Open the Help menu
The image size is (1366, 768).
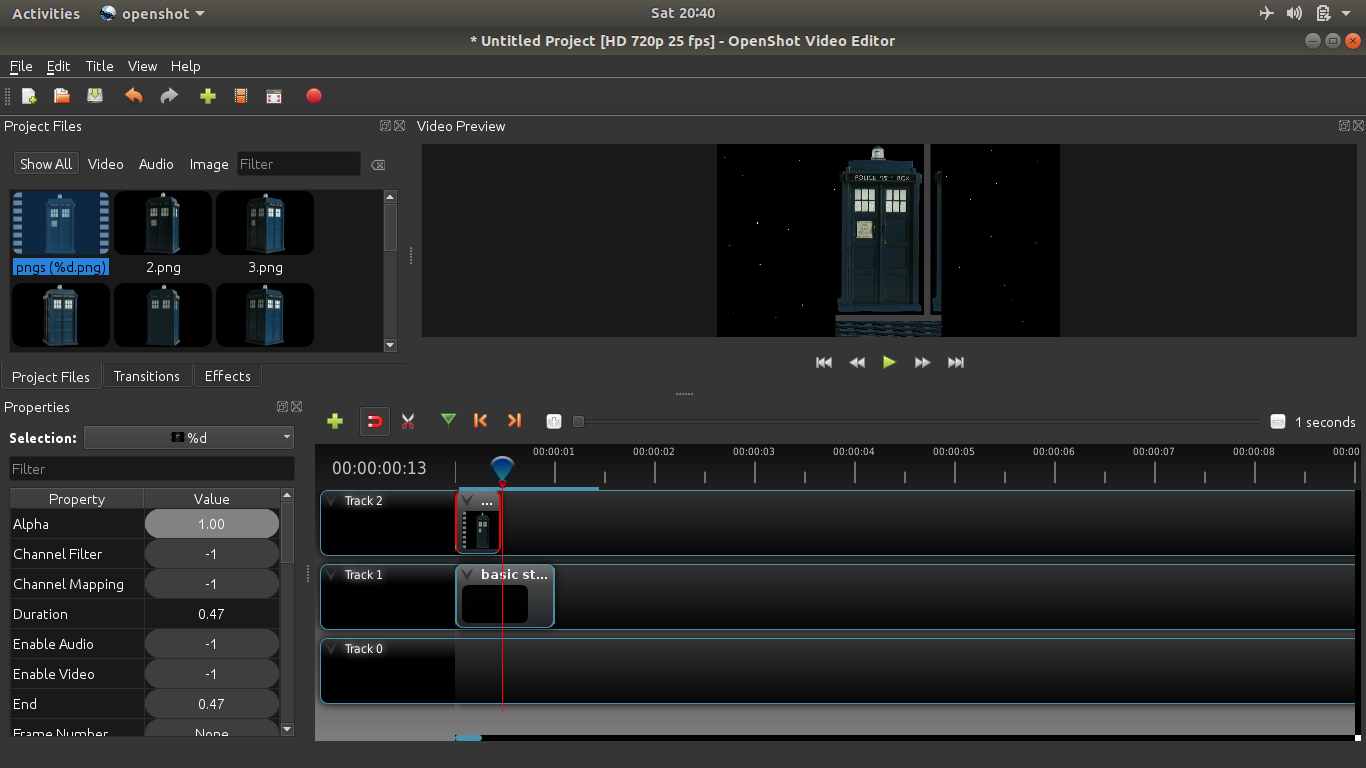pyautogui.click(x=185, y=66)
